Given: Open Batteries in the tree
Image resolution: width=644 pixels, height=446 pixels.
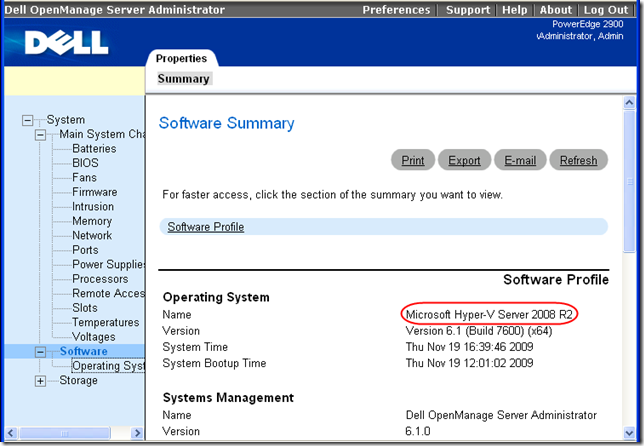Looking at the screenshot, I should coord(94,148).
